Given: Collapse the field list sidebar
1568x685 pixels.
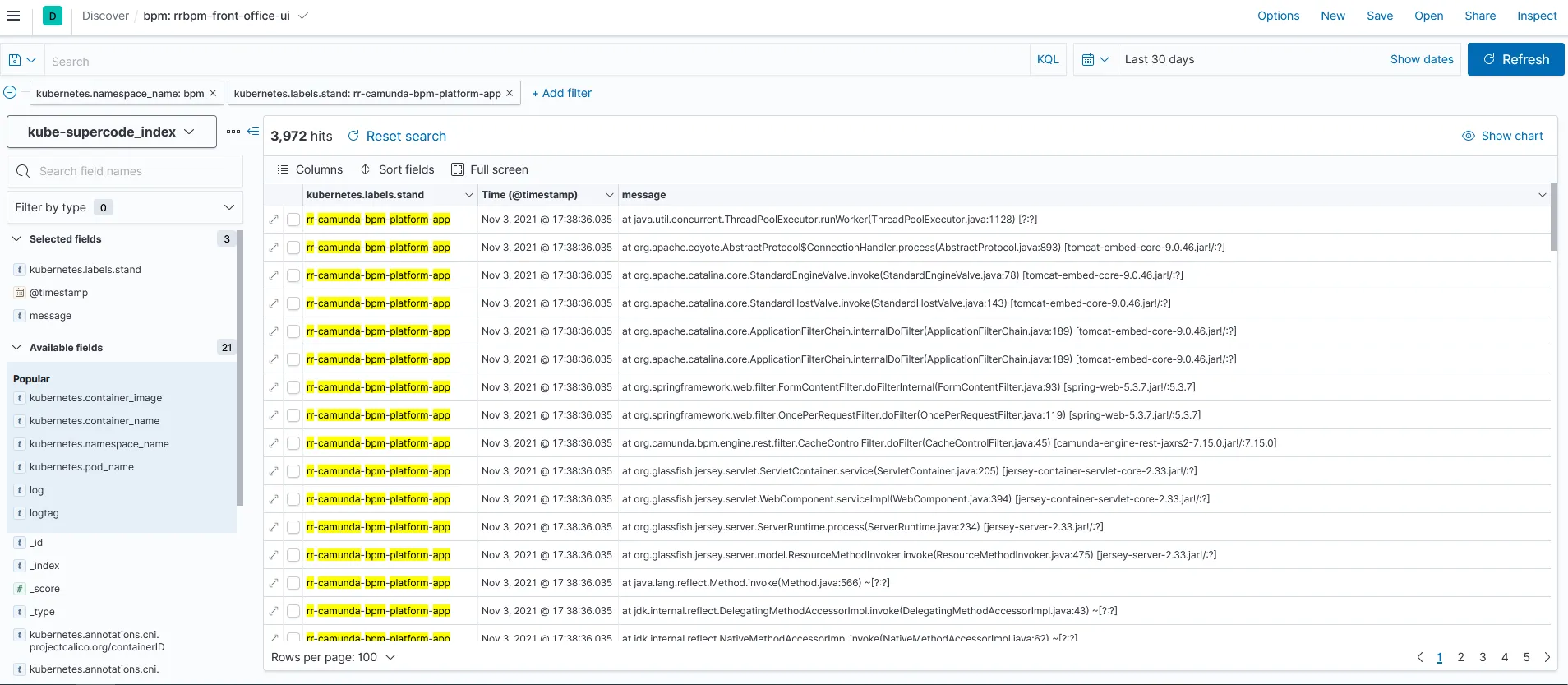Looking at the screenshot, I should [x=253, y=132].
